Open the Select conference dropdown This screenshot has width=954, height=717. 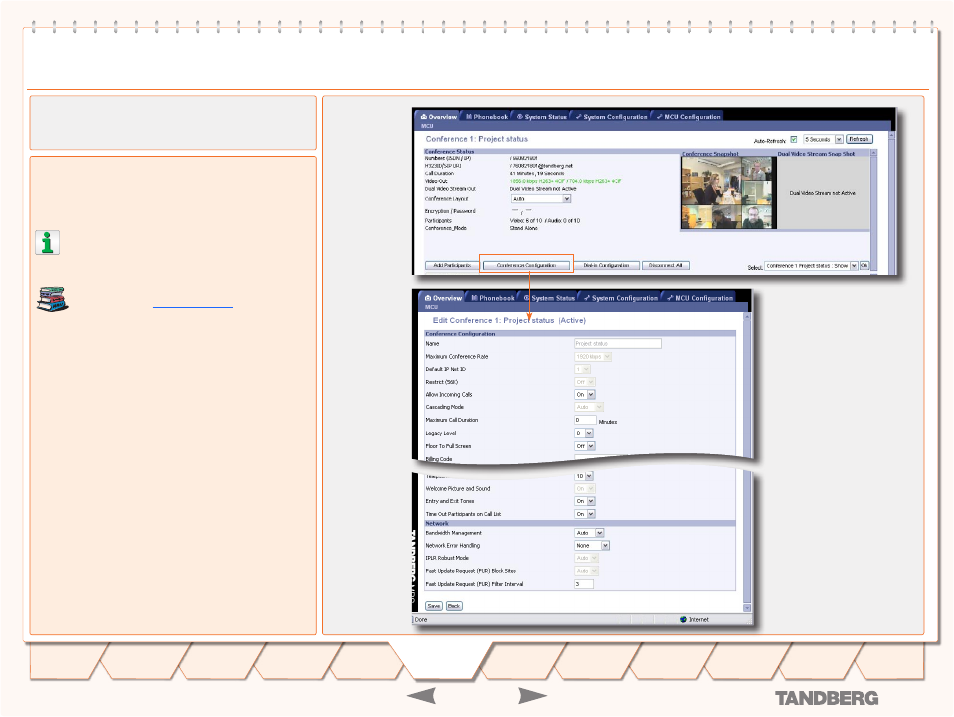(811, 266)
